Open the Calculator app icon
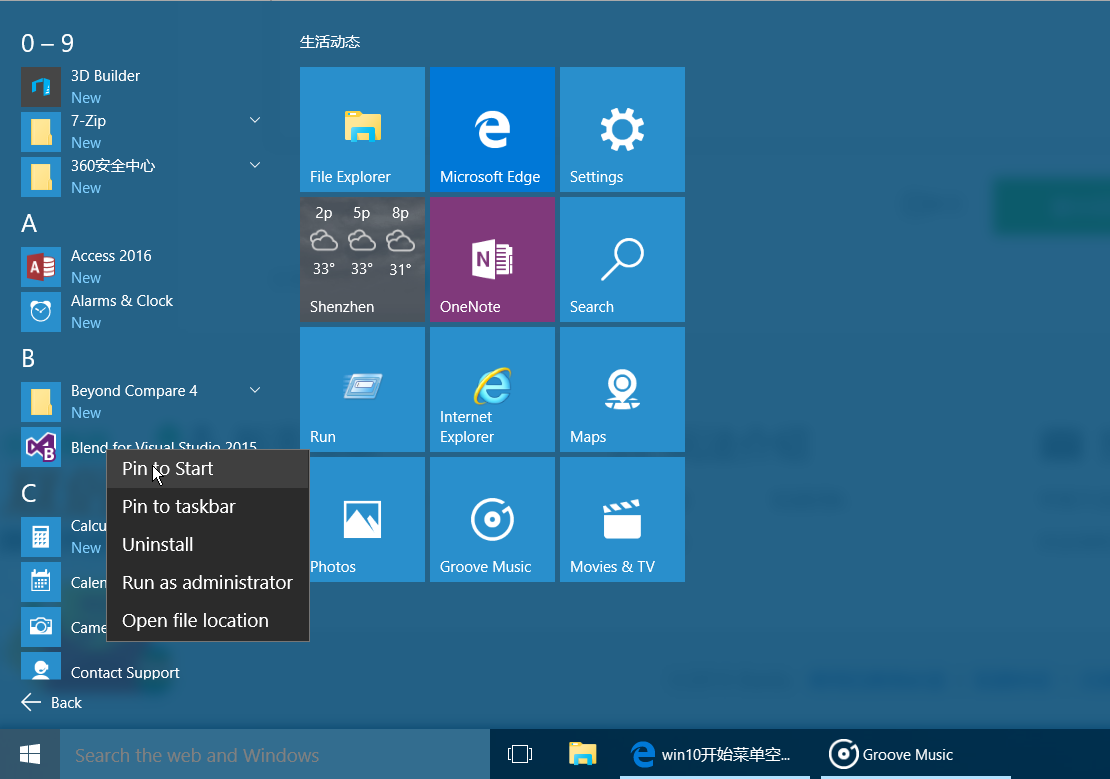The height and width of the screenshot is (779, 1110). [41, 537]
